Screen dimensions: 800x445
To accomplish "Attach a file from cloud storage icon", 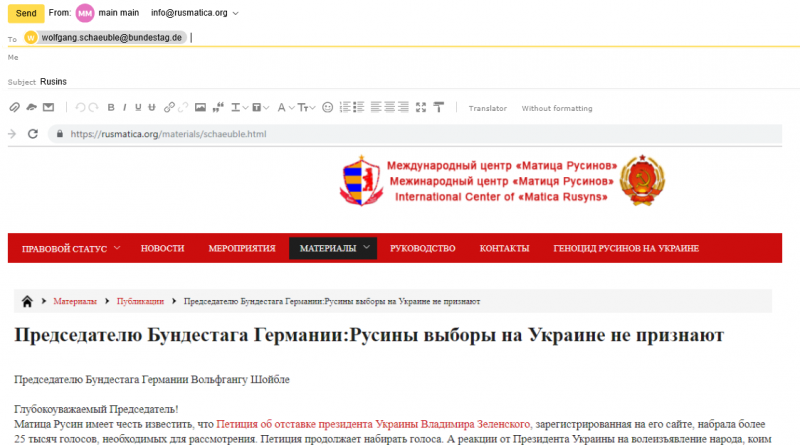I will point(32,107).
